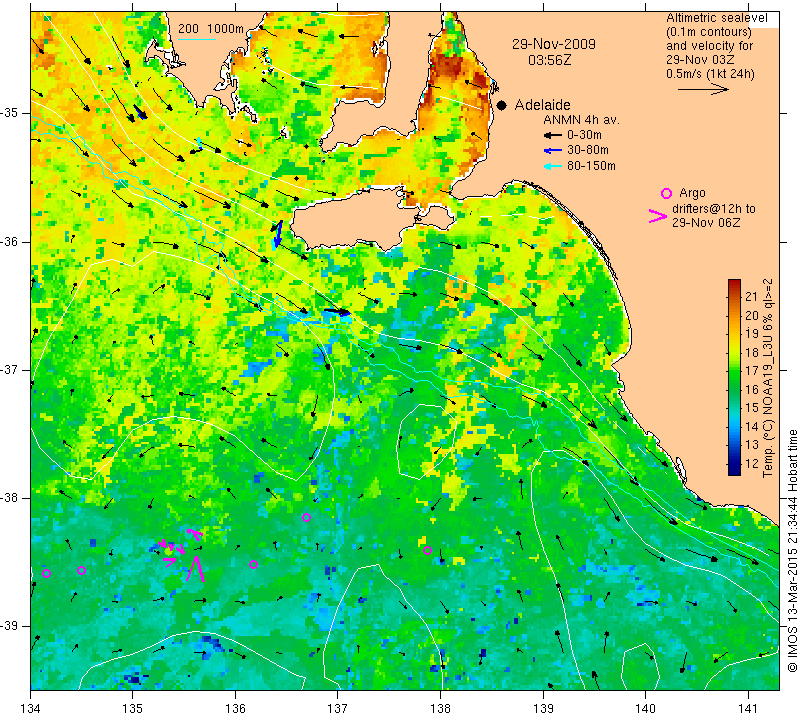800x720 pixels.
Task: Click the 'Argo' legend label
Action: coord(692,193)
